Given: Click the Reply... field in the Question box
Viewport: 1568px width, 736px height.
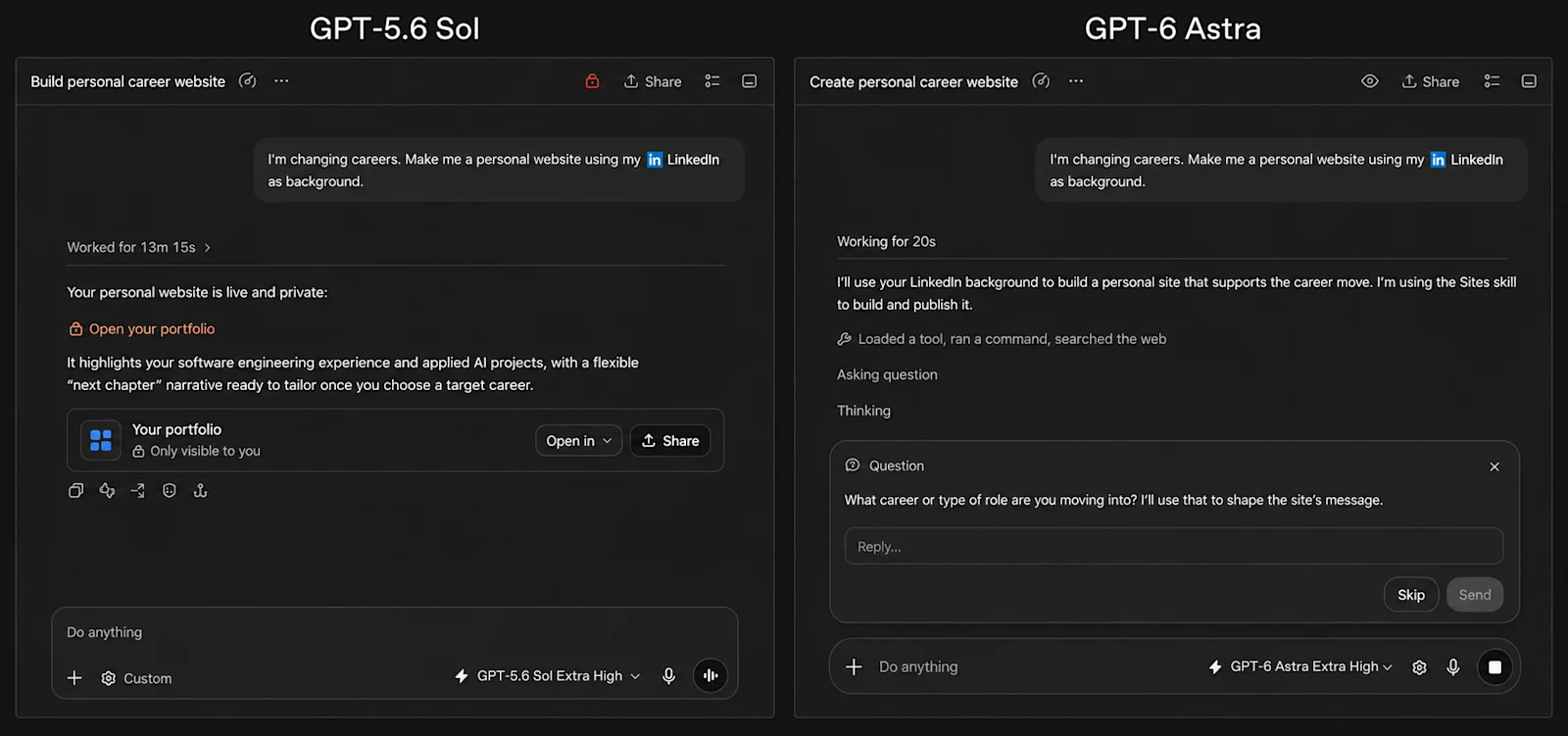Looking at the screenshot, I should (x=1174, y=546).
